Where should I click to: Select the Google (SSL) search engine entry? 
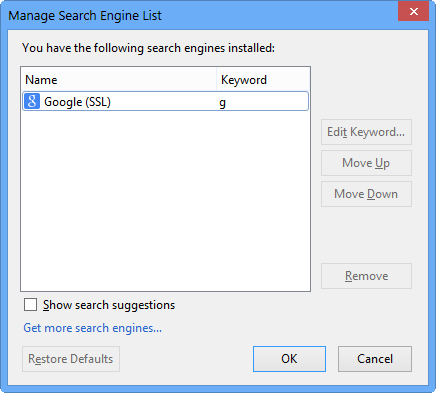(165, 101)
